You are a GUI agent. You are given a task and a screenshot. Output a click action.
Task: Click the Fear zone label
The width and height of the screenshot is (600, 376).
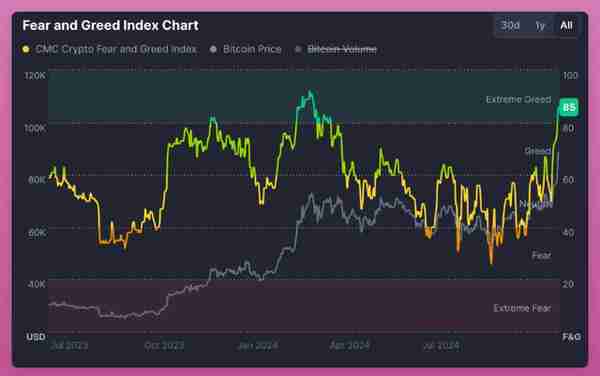pos(541,255)
